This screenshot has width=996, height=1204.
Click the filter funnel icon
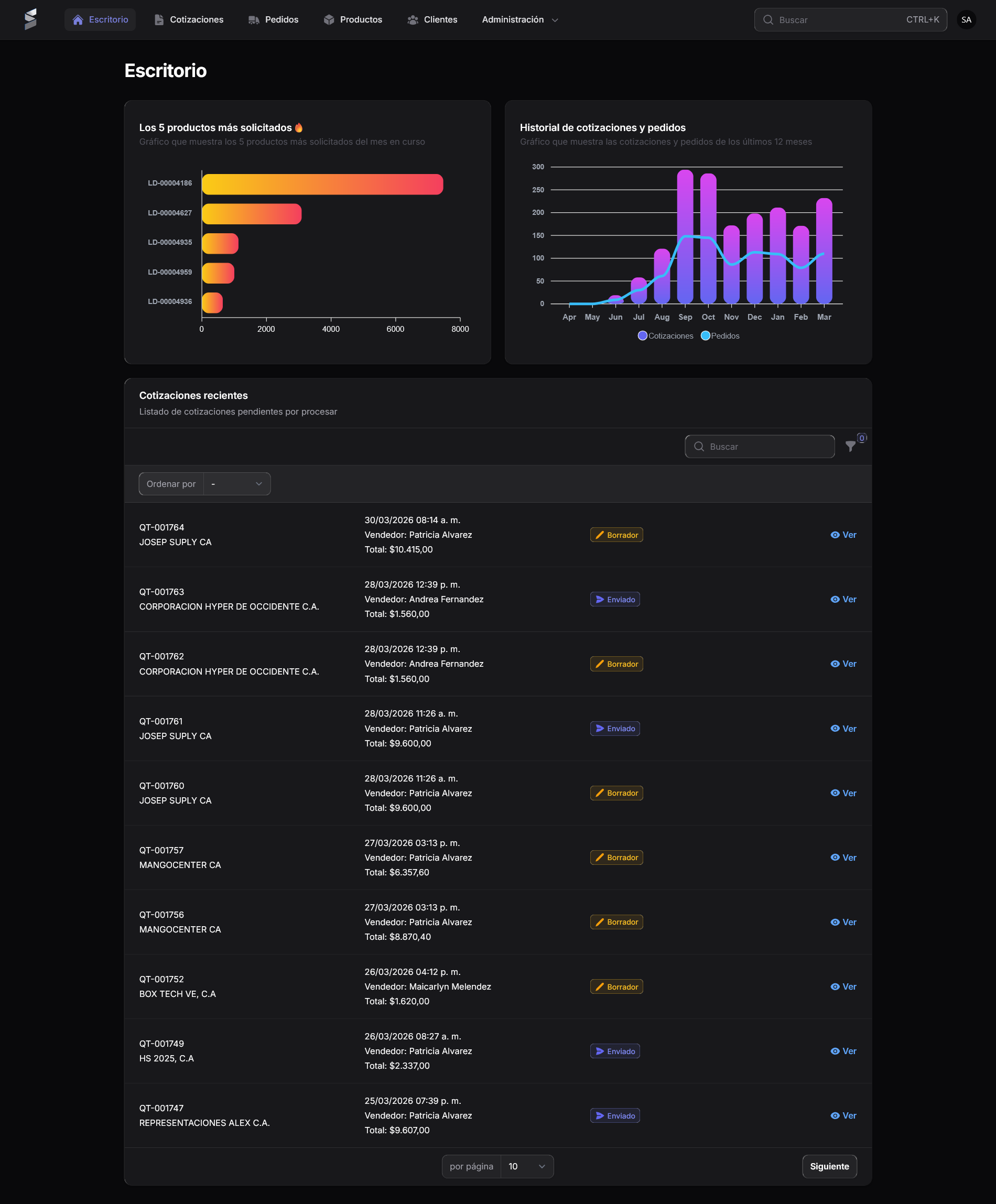pos(850,447)
